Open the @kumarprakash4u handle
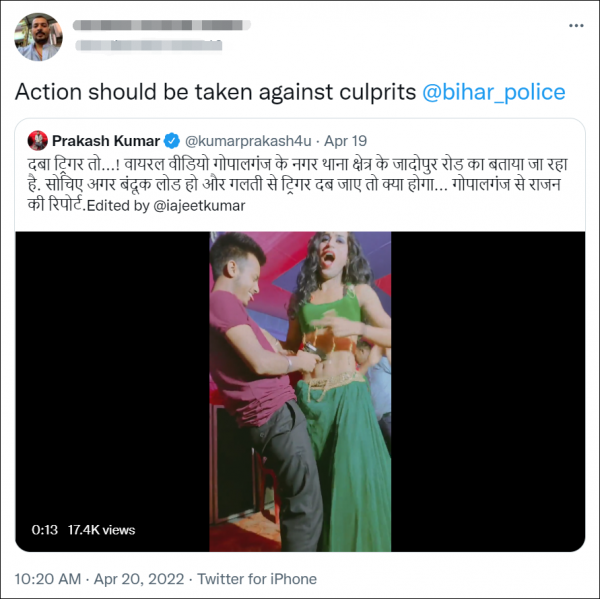Image resolution: width=600 pixels, height=599 pixels. [248, 141]
